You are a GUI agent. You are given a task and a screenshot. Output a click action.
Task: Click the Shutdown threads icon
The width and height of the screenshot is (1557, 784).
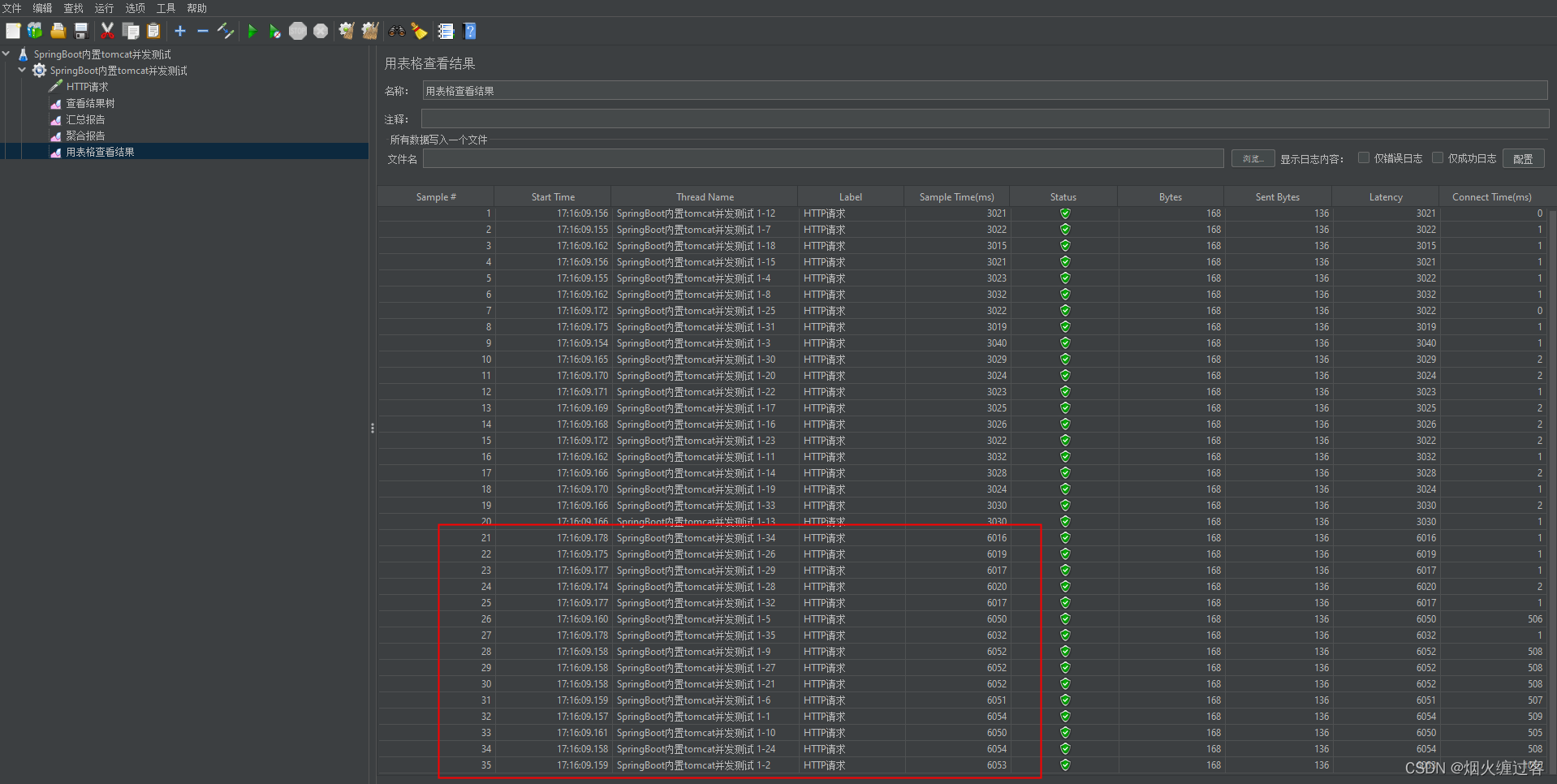pyautogui.click(x=321, y=31)
